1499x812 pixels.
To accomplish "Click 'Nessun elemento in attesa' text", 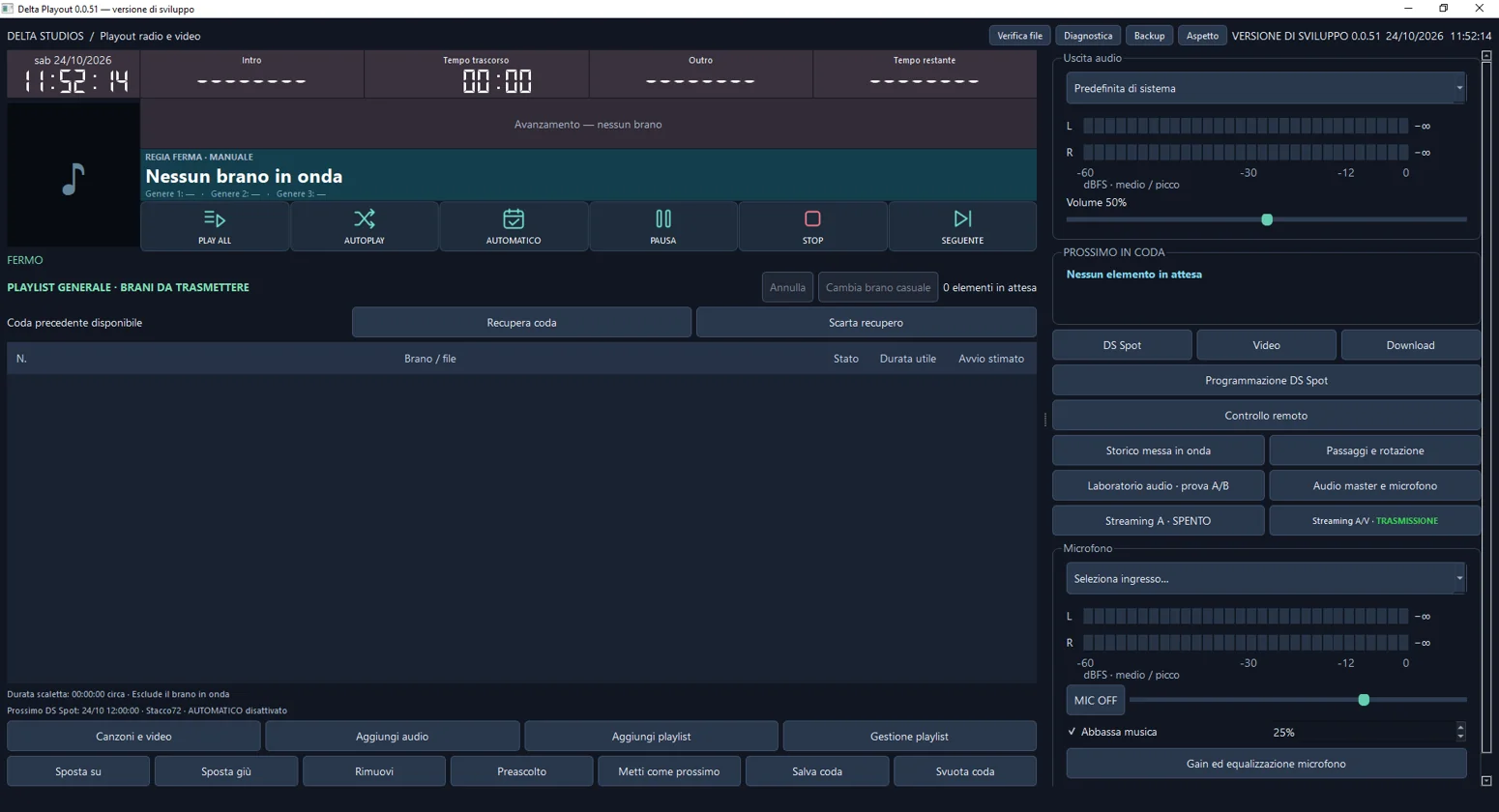I will [x=1133, y=275].
